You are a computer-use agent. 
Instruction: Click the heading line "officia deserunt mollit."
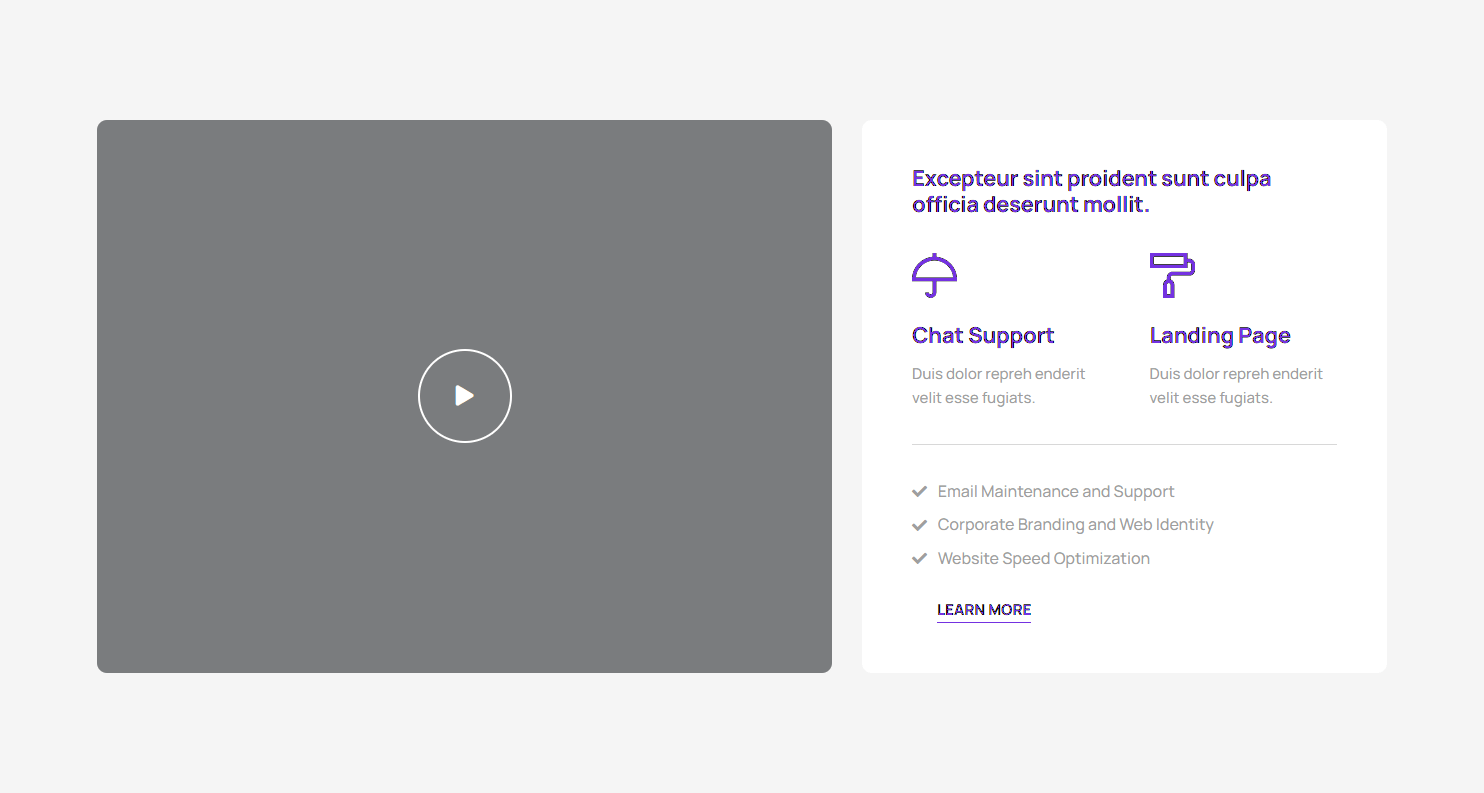point(1030,205)
